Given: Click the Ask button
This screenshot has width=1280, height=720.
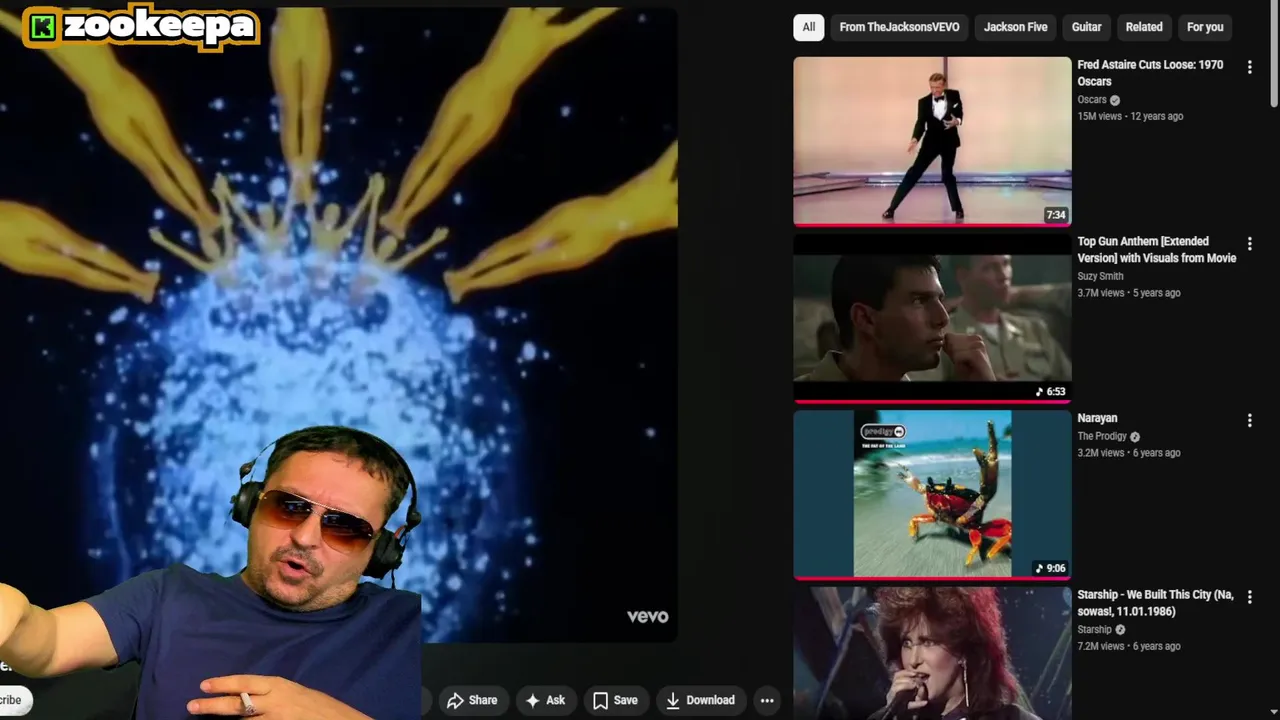Looking at the screenshot, I should click(545, 700).
